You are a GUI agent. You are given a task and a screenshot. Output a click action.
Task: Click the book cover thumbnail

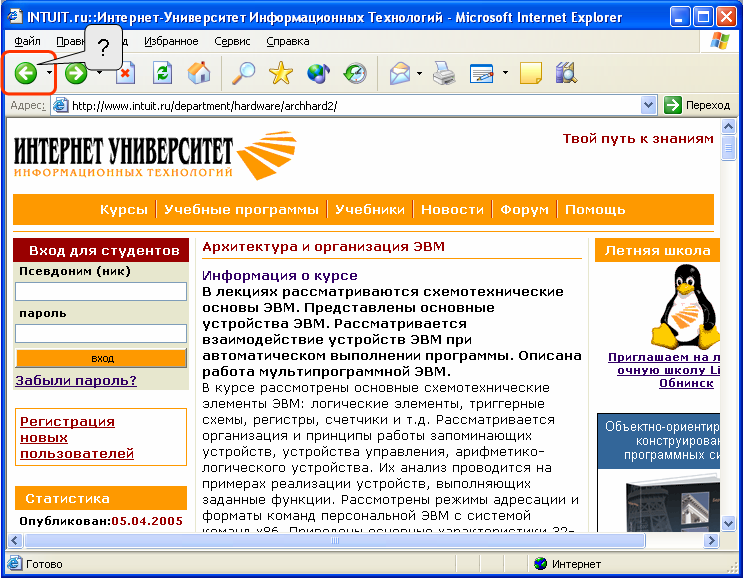tap(673, 504)
